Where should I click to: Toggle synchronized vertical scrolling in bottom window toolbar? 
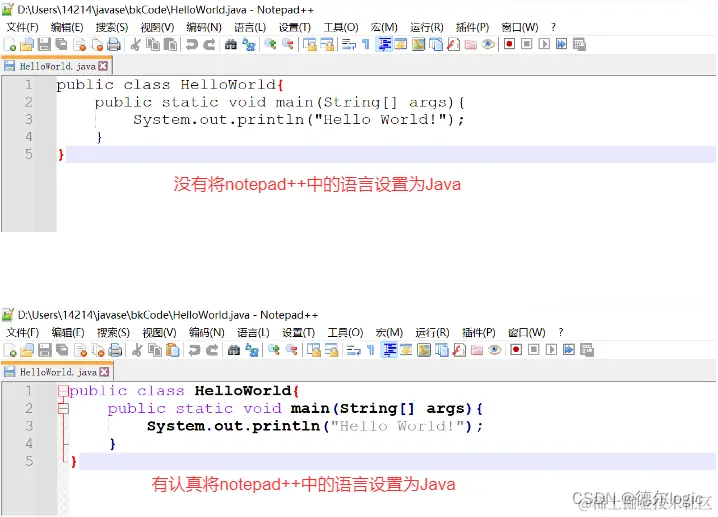point(314,350)
